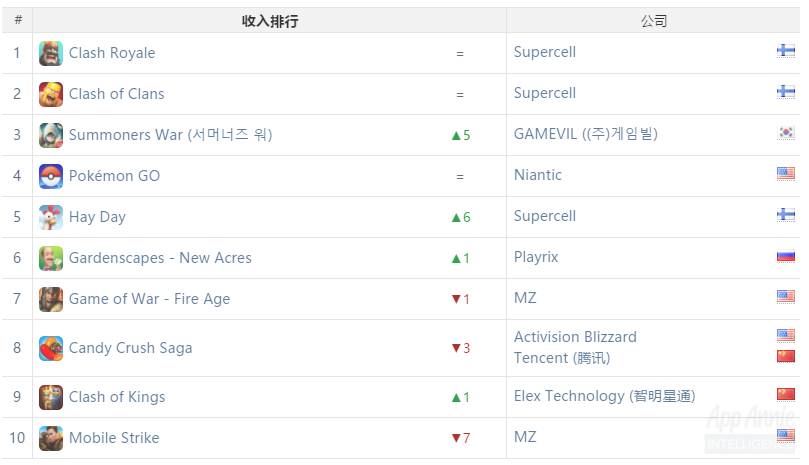809x465 pixels.
Task: Click South Korea flag next to GAMEVIL
Action: (x=786, y=133)
